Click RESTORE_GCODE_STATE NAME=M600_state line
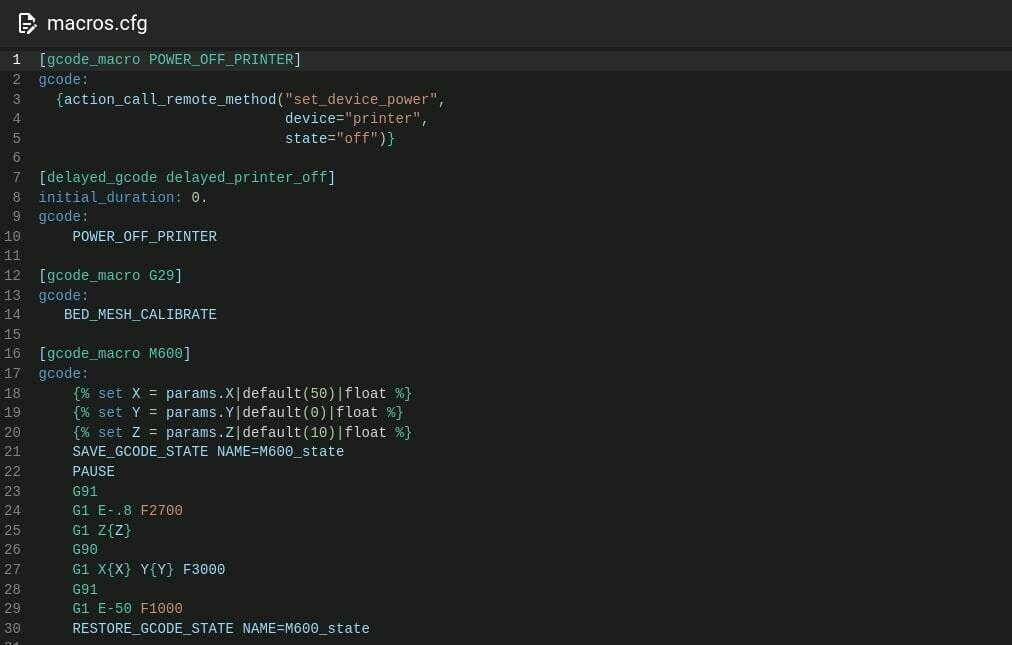This screenshot has width=1012, height=645. coord(221,629)
